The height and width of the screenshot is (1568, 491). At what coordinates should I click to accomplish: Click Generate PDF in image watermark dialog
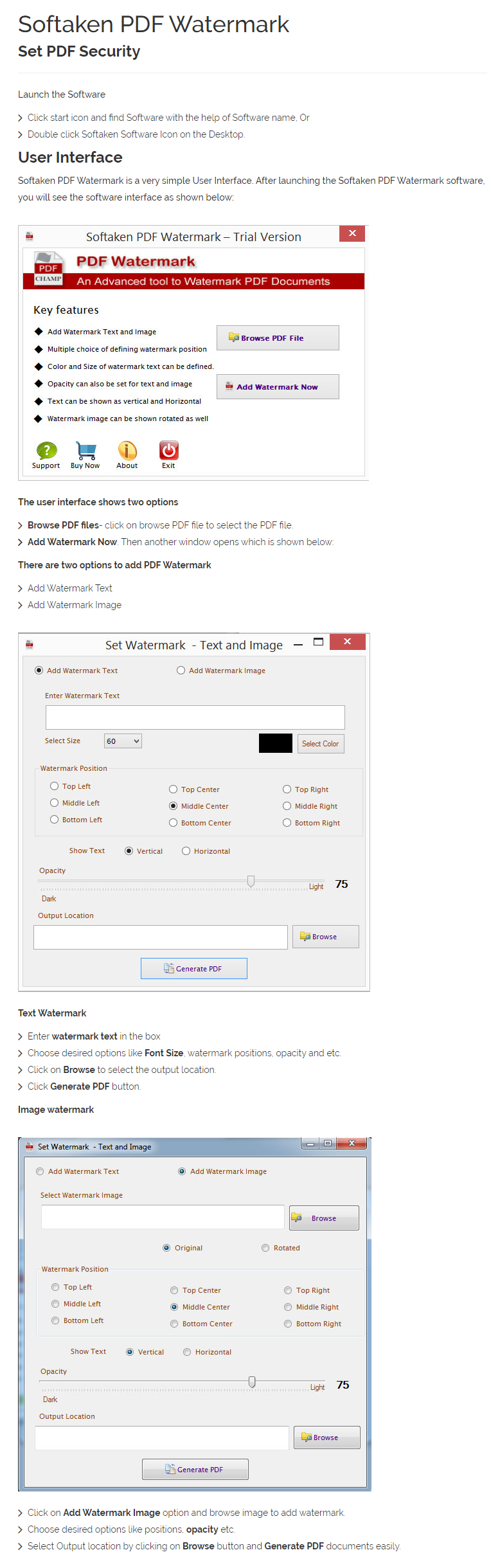195,1469
